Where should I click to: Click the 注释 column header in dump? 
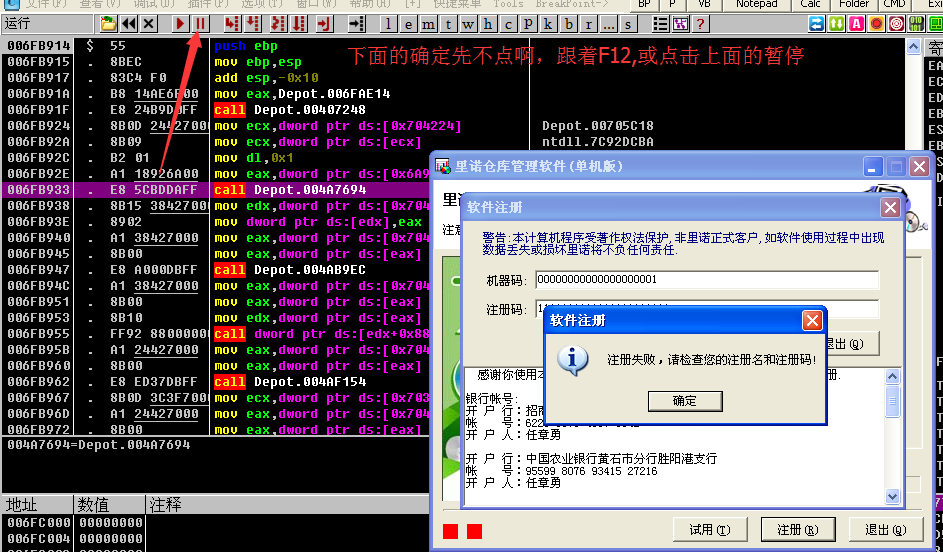287,504
